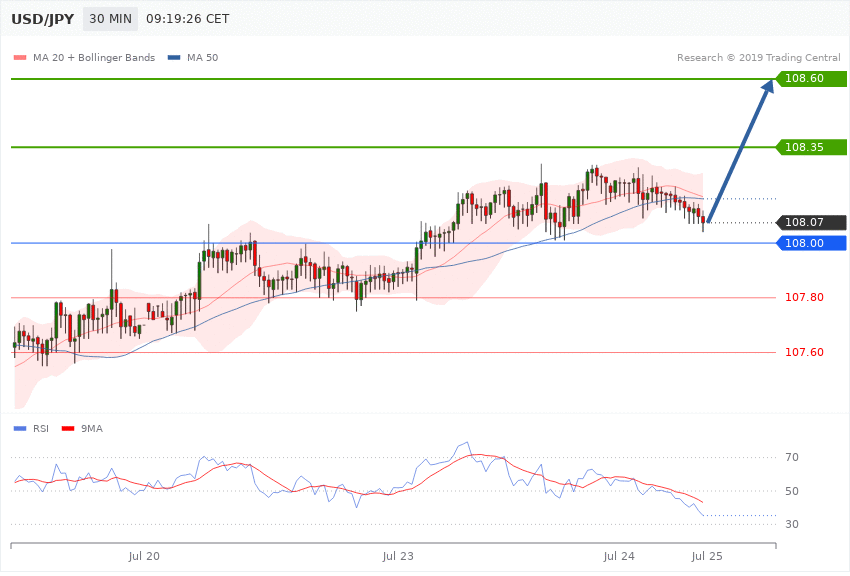Click the MA 50 legend color swatch
Screen dimensions: 850x576
[x=174, y=57]
